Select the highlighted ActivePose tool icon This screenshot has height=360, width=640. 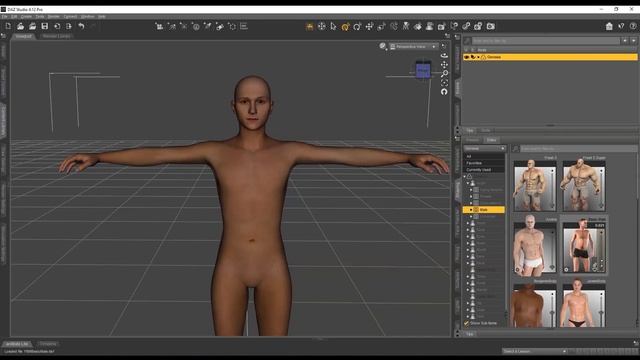coord(309,27)
